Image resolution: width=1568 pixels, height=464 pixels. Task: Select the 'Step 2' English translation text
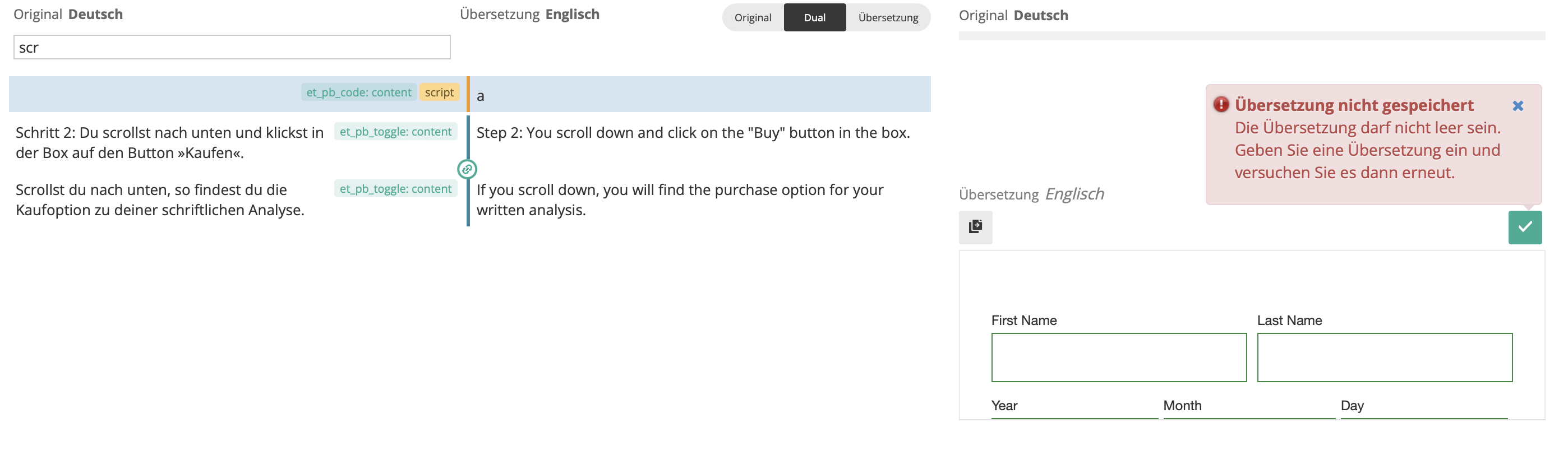tap(693, 133)
